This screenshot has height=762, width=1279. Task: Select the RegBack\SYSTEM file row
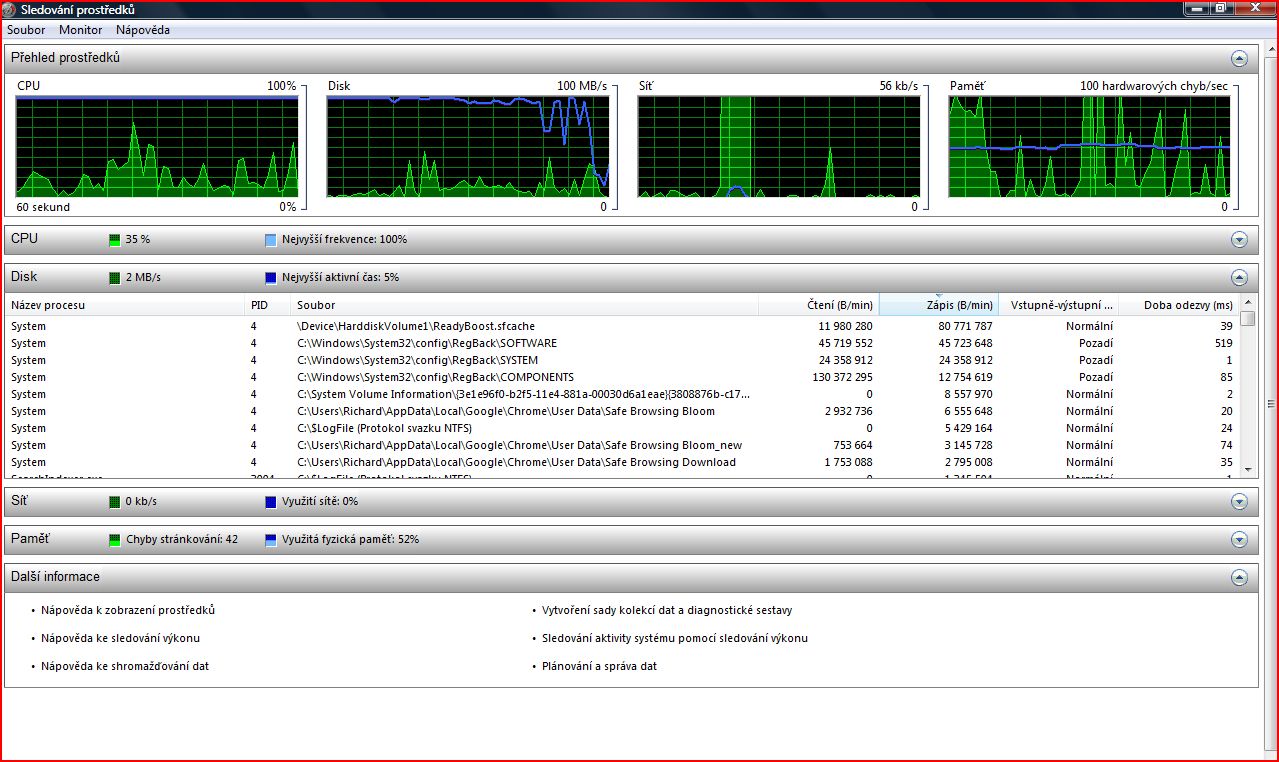point(622,360)
